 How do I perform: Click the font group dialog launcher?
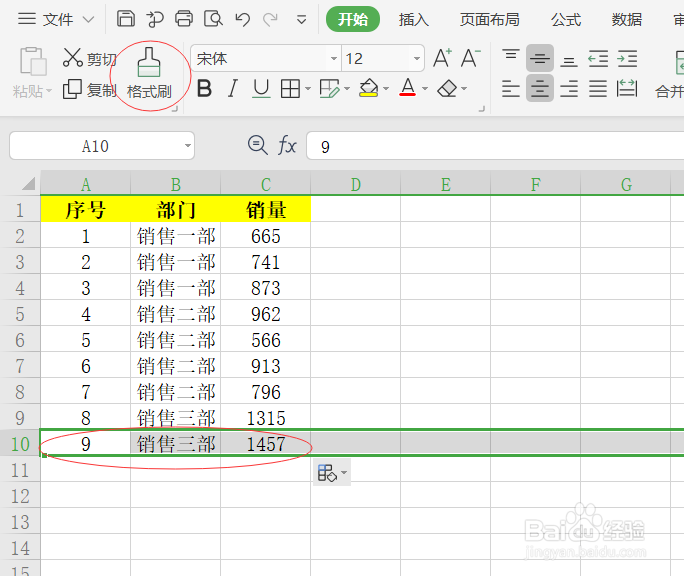(482, 109)
